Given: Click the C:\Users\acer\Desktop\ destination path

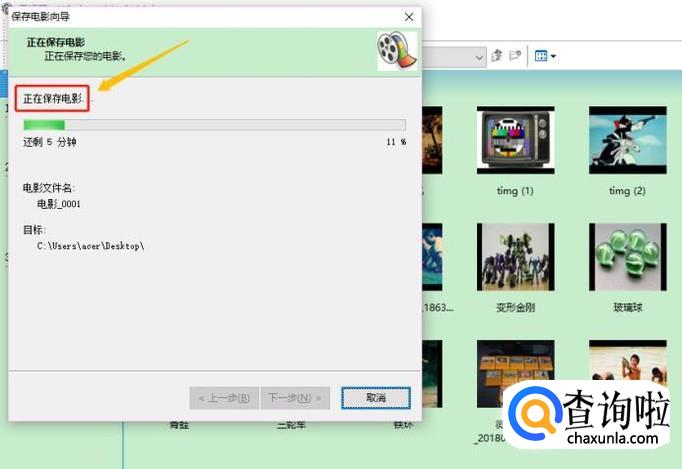Looking at the screenshot, I should (91, 246).
